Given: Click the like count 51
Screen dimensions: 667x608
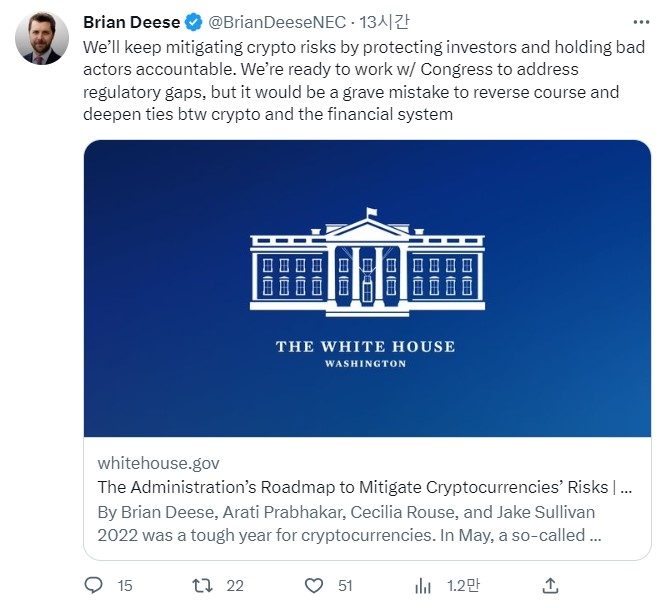Looking at the screenshot, I should (x=344, y=586).
